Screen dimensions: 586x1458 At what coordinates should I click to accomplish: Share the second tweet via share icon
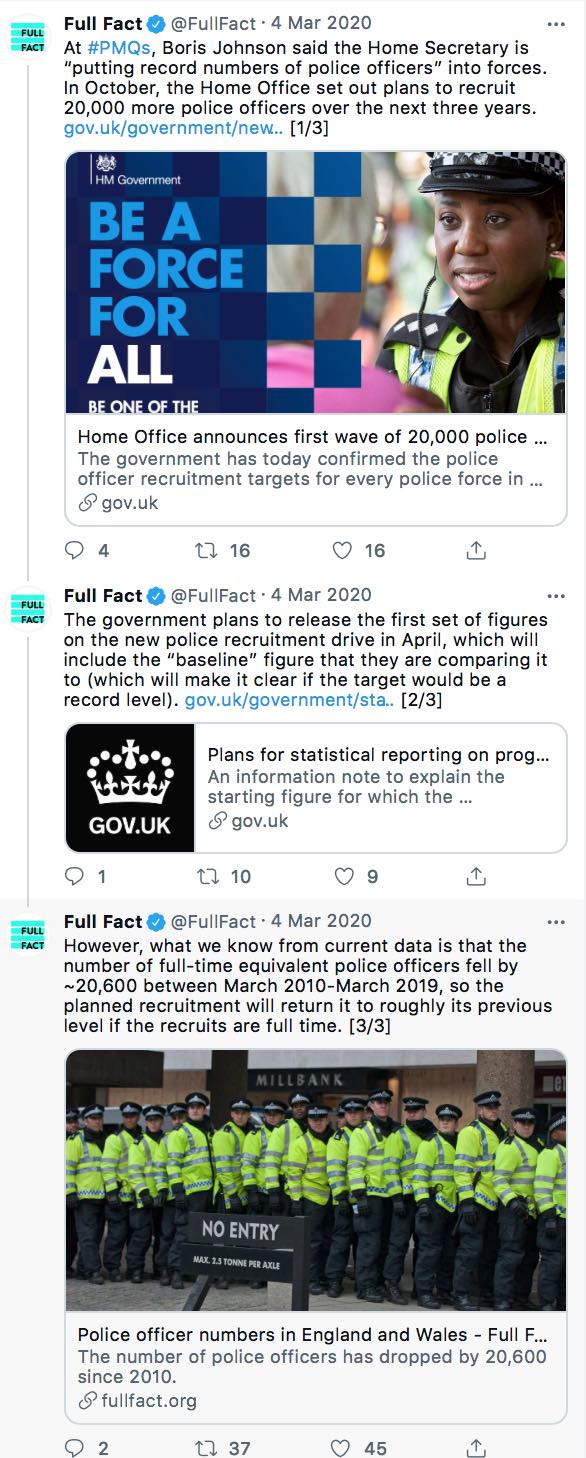477,876
